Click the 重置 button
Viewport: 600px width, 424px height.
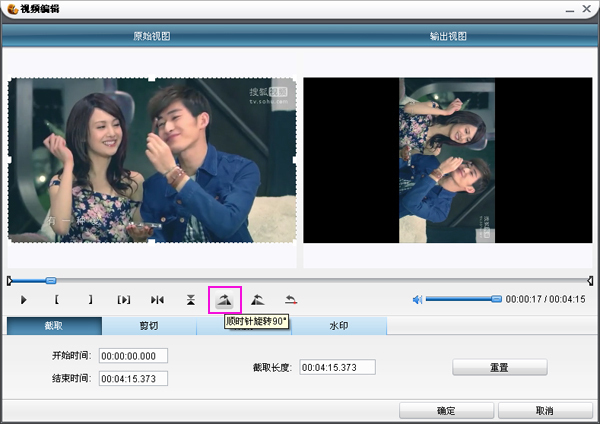tap(499, 367)
